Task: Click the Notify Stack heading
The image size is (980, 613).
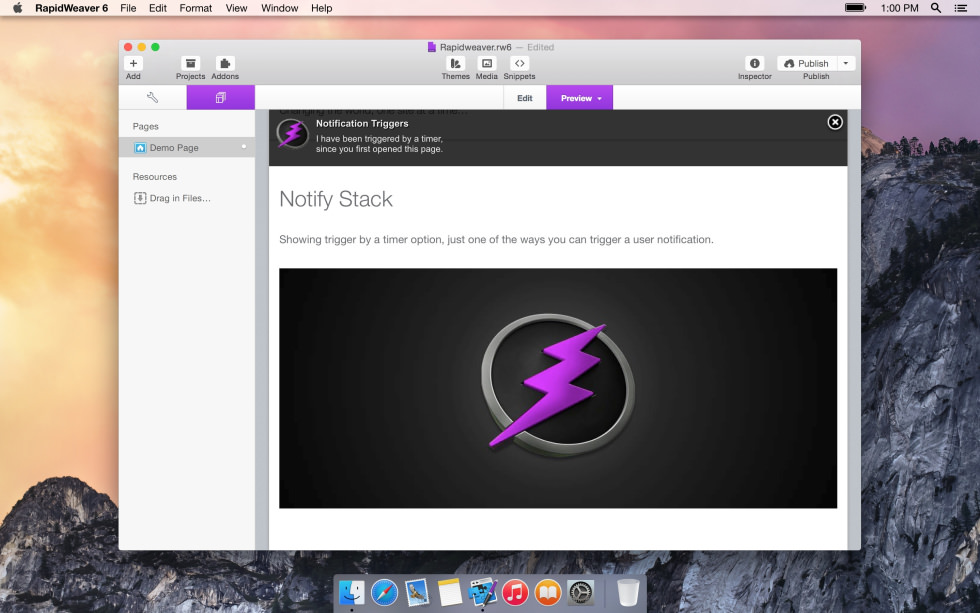Action: [336, 199]
